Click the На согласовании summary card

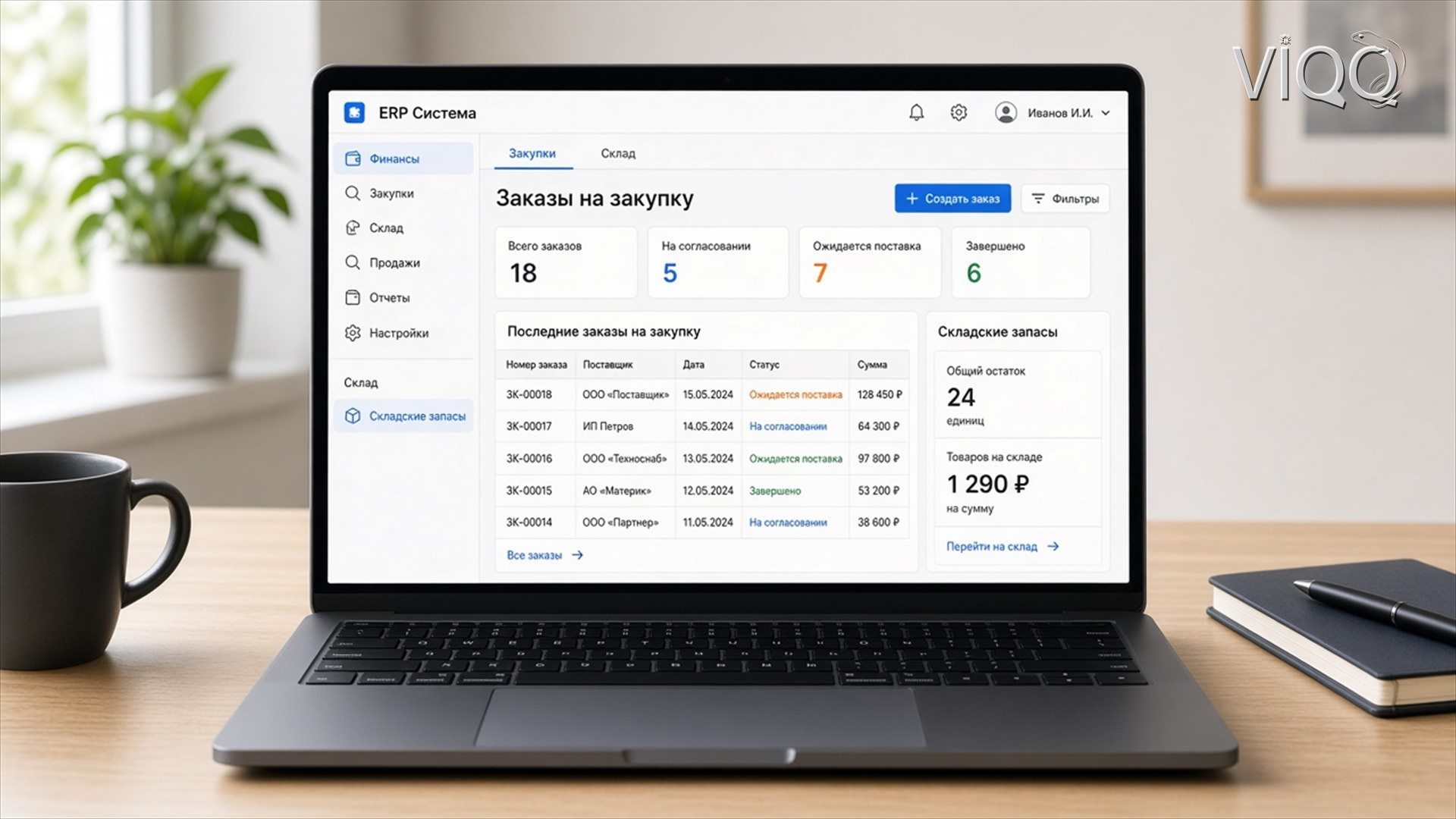[x=717, y=262]
